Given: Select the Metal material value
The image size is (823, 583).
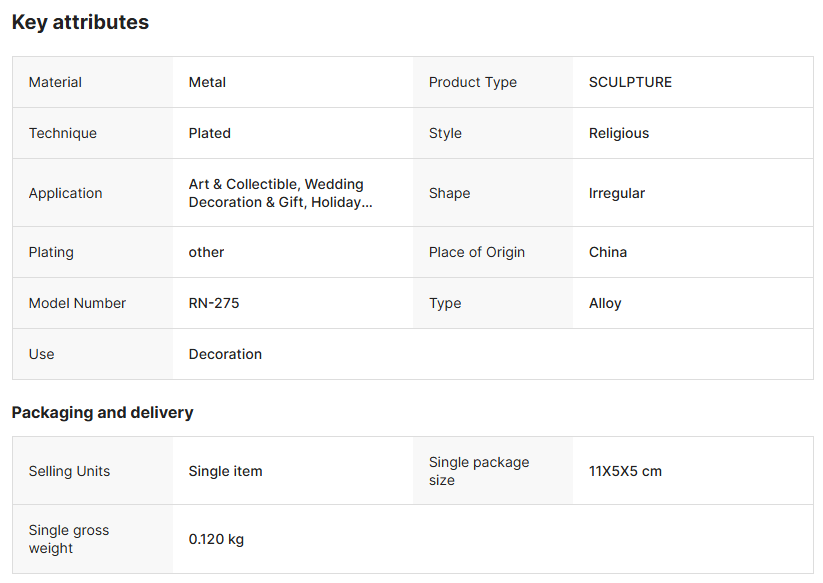Looking at the screenshot, I should pyautogui.click(x=207, y=82).
